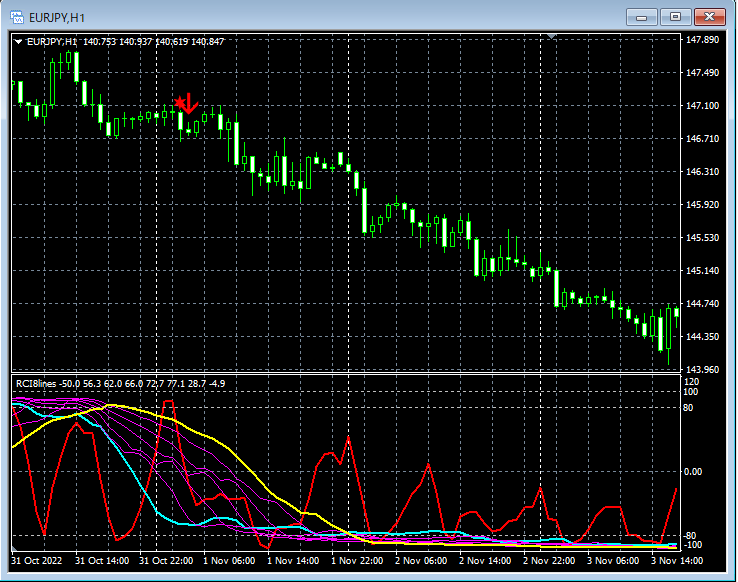Viewport: 738px width, 582px height.
Task: Click the 1 Nov 22:00 time label
Action: [356, 561]
